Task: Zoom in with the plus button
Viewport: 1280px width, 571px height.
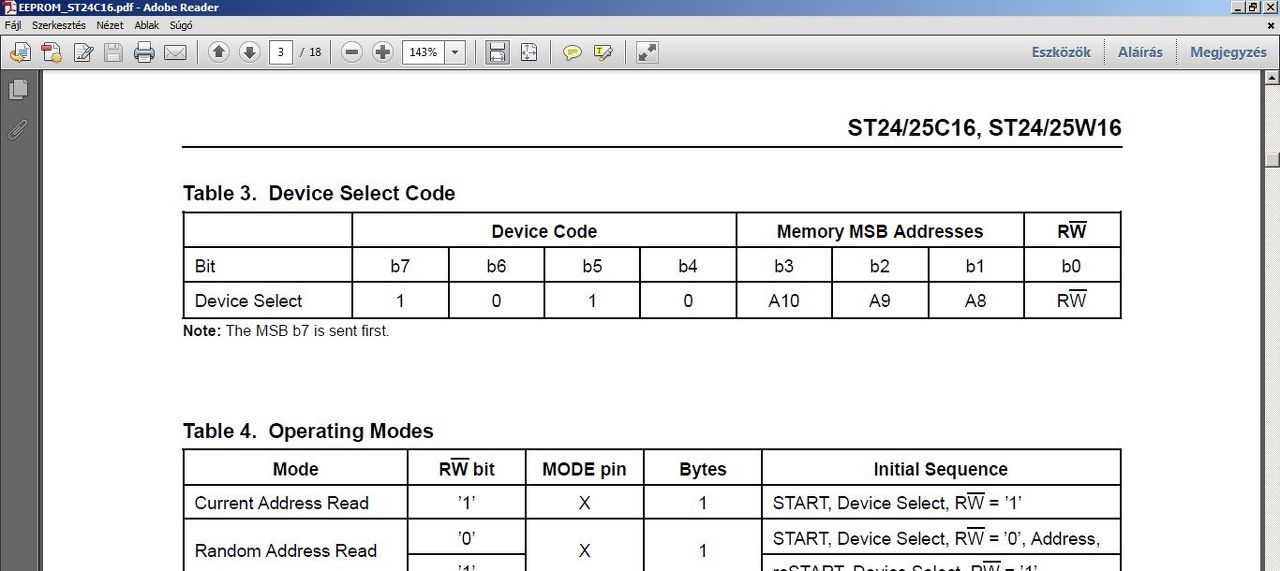Action: pyautogui.click(x=382, y=52)
